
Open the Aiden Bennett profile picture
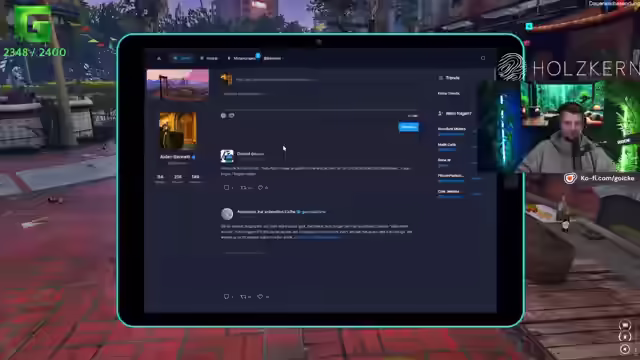click(178, 131)
